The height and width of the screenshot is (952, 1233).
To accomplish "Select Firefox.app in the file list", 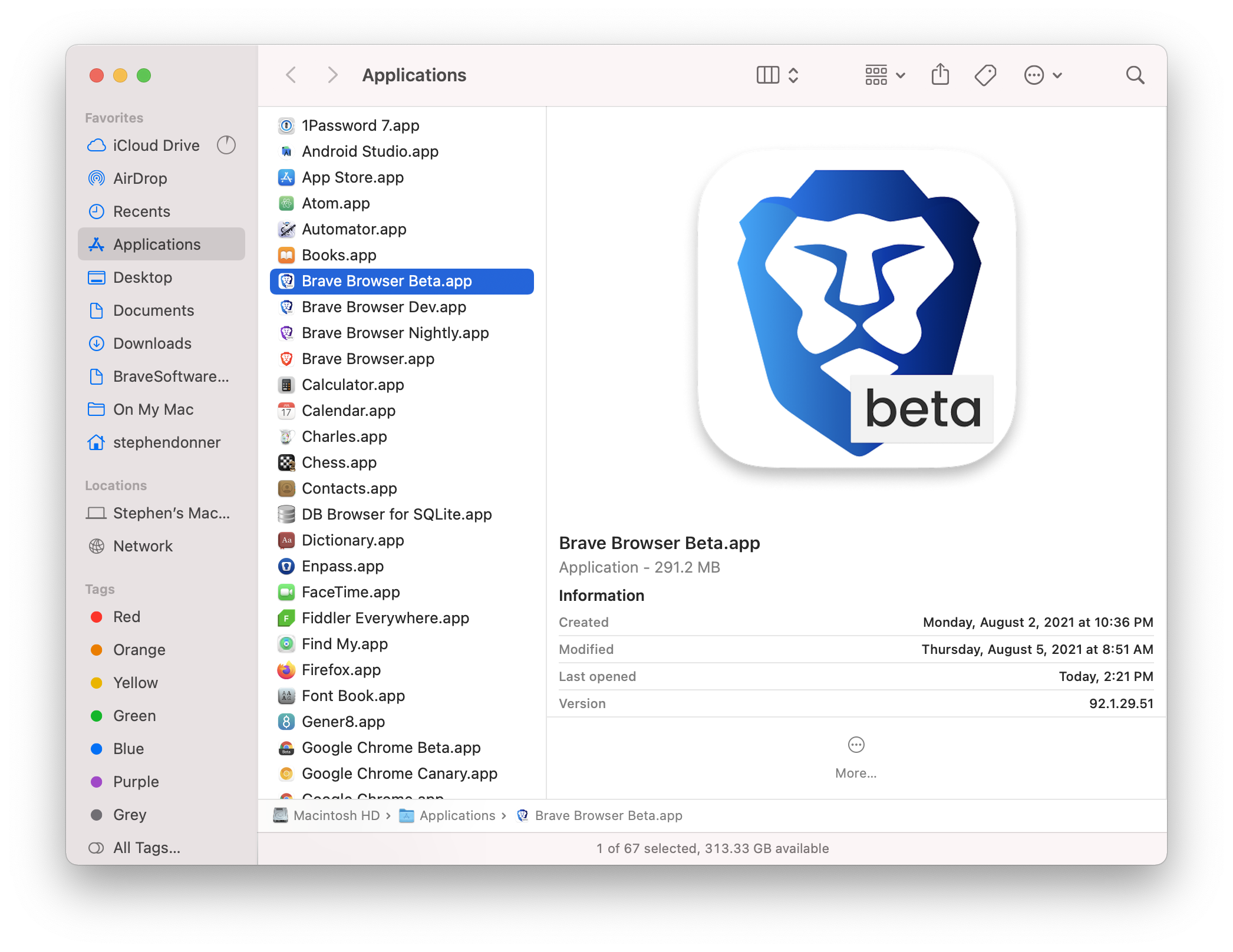I will tap(342, 670).
